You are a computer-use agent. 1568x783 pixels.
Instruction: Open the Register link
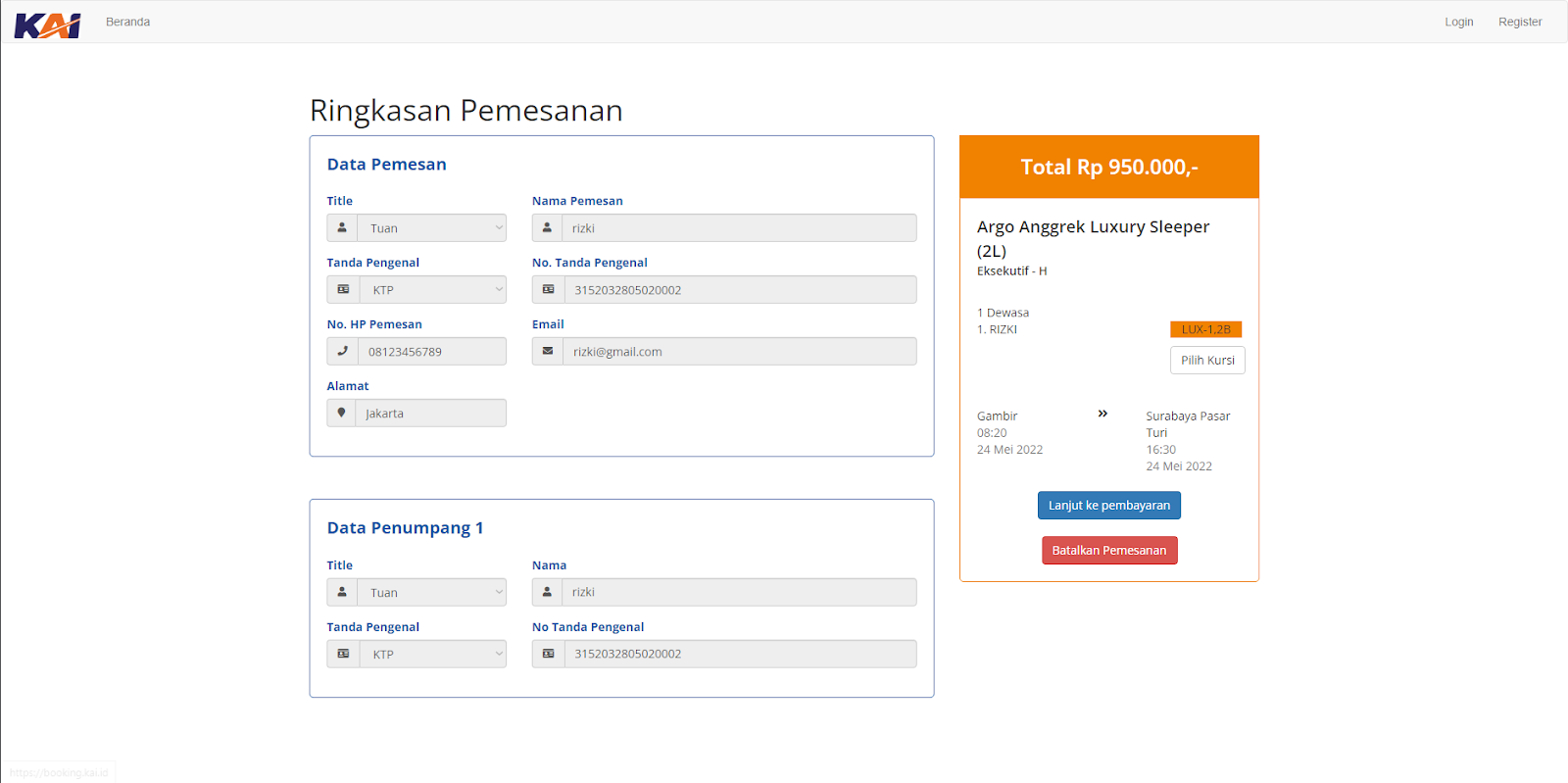pos(1520,22)
